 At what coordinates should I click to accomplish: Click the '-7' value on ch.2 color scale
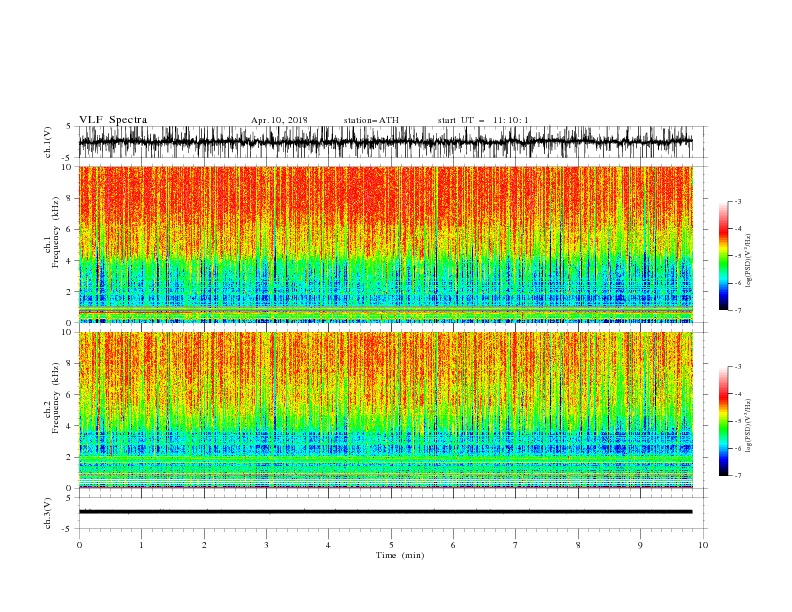click(738, 476)
